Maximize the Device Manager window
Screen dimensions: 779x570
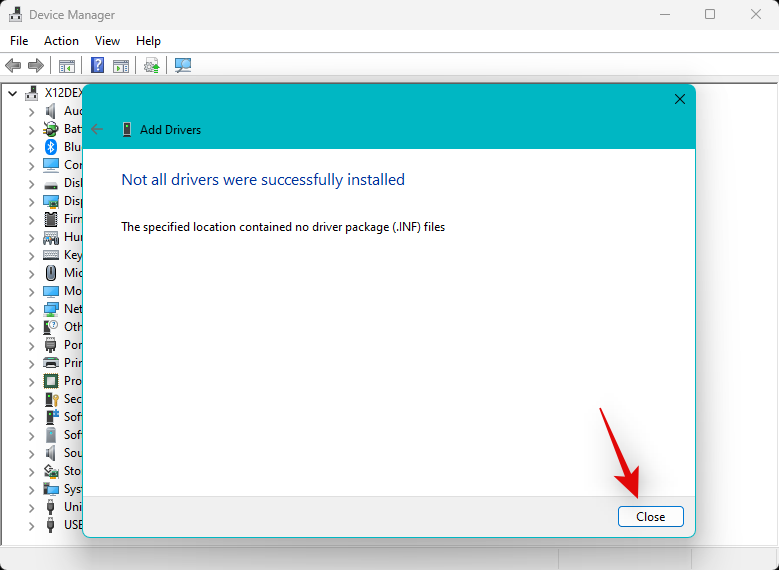(x=710, y=14)
